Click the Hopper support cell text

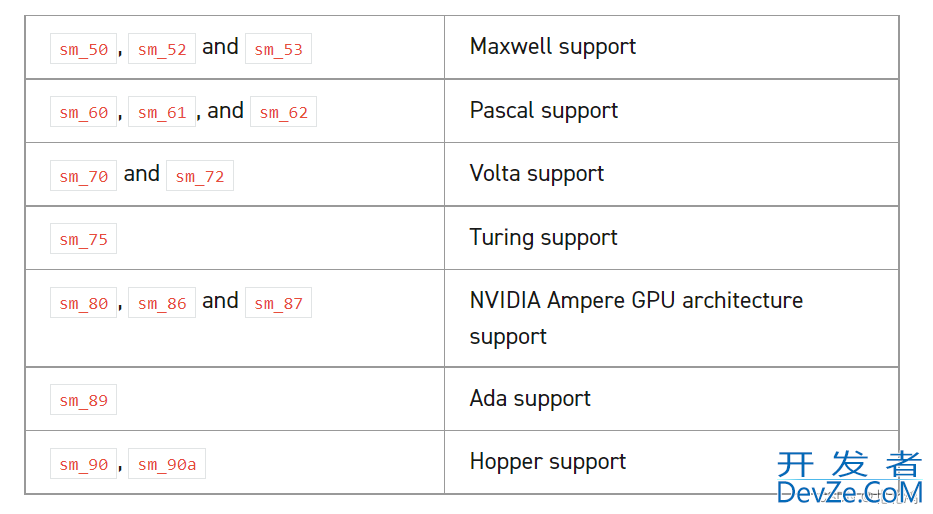click(547, 462)
